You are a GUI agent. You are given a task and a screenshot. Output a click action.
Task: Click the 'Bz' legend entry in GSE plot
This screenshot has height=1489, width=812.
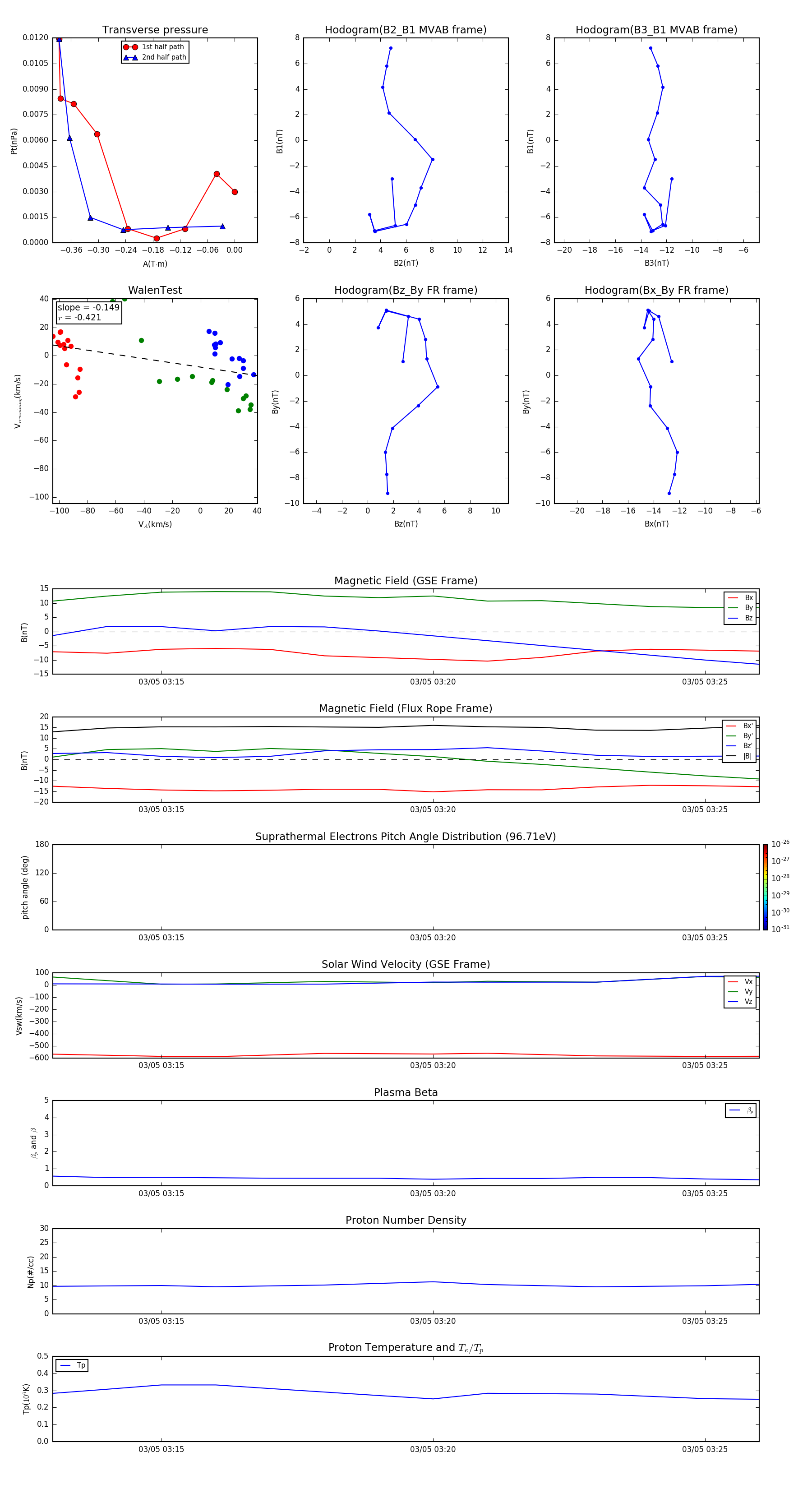[740, 618]
